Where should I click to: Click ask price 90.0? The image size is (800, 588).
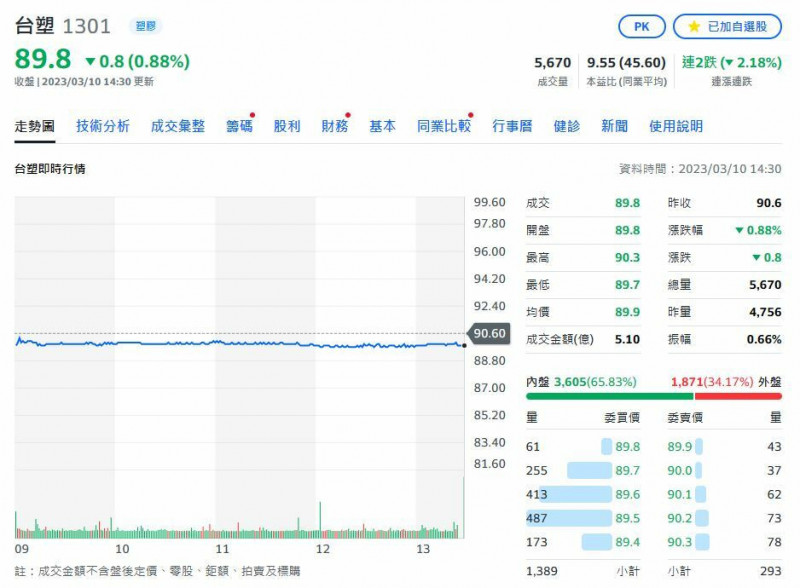680,471
